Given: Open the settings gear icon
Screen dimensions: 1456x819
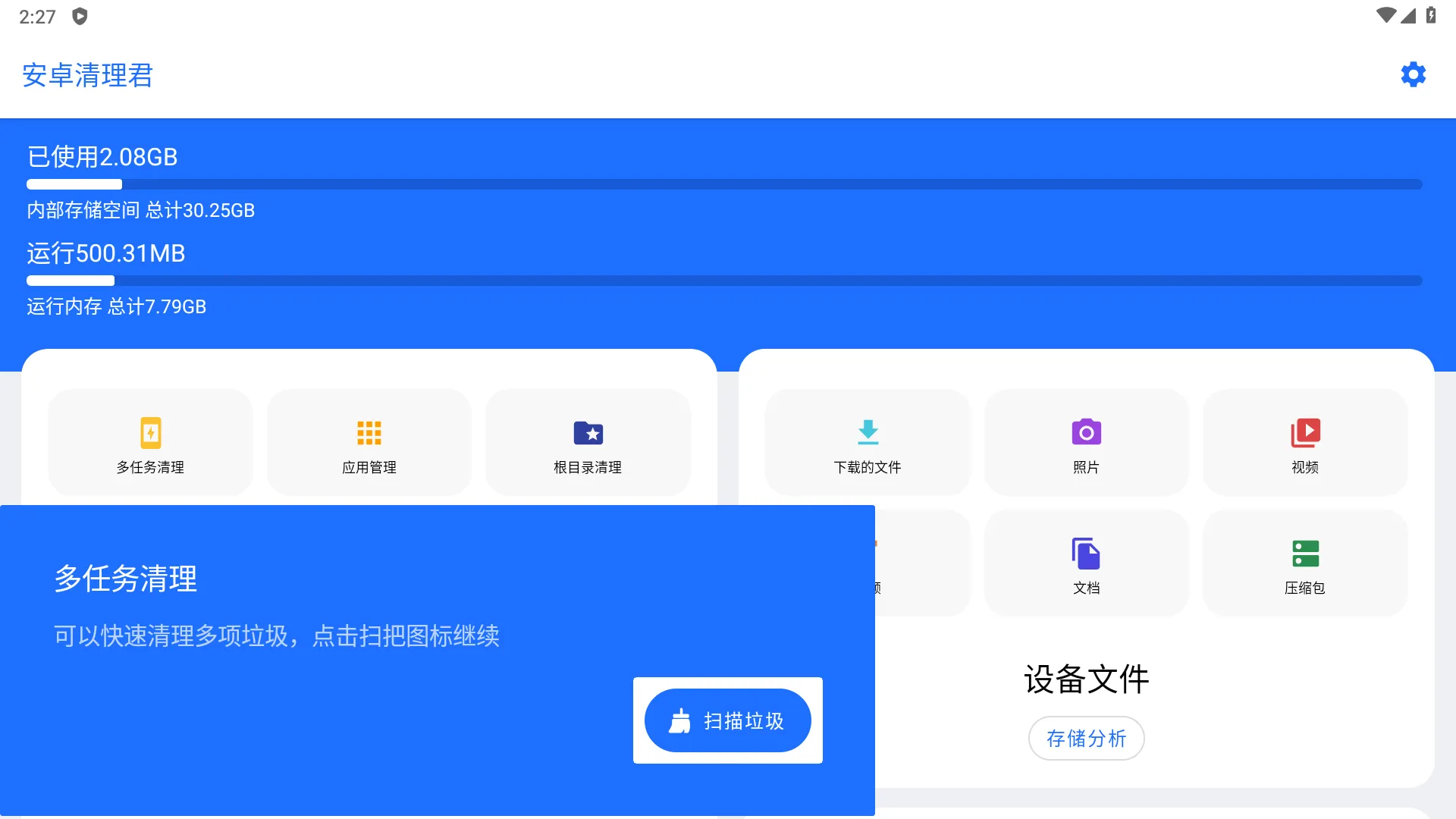Looking at the screenshot, I should (1413, 74).
